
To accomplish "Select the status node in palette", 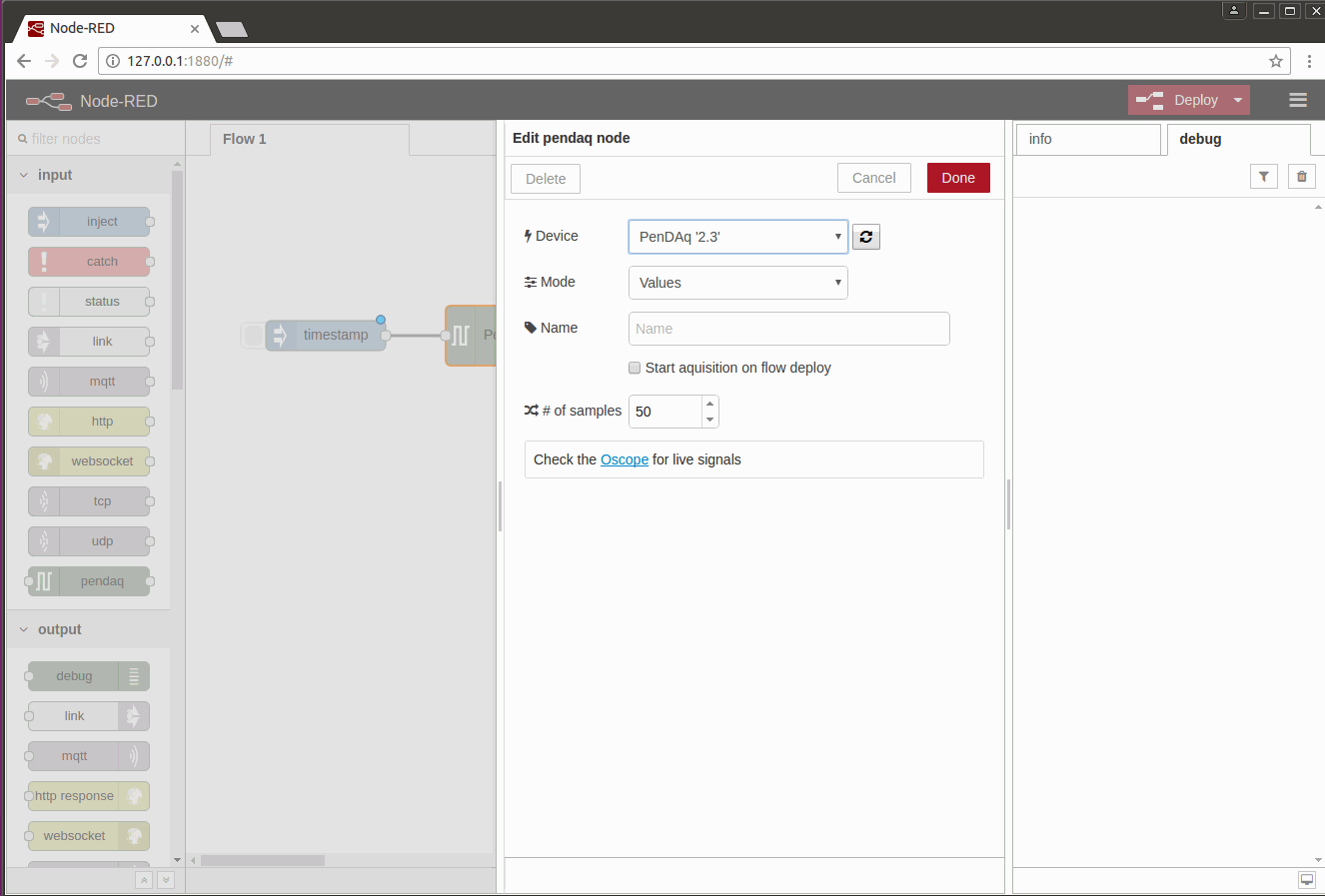I will click(x=89, y=302).
